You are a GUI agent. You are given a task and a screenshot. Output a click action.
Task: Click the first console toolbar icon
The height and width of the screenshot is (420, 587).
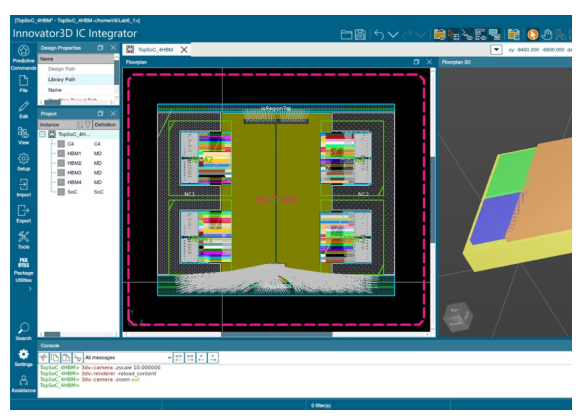click(44, 357)
